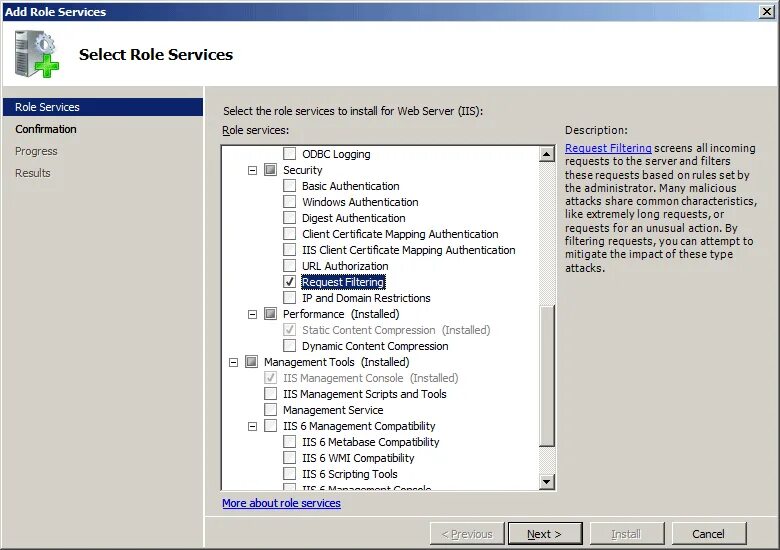Check IIS 6 Scripting Tools checkbox

(290, 473)
